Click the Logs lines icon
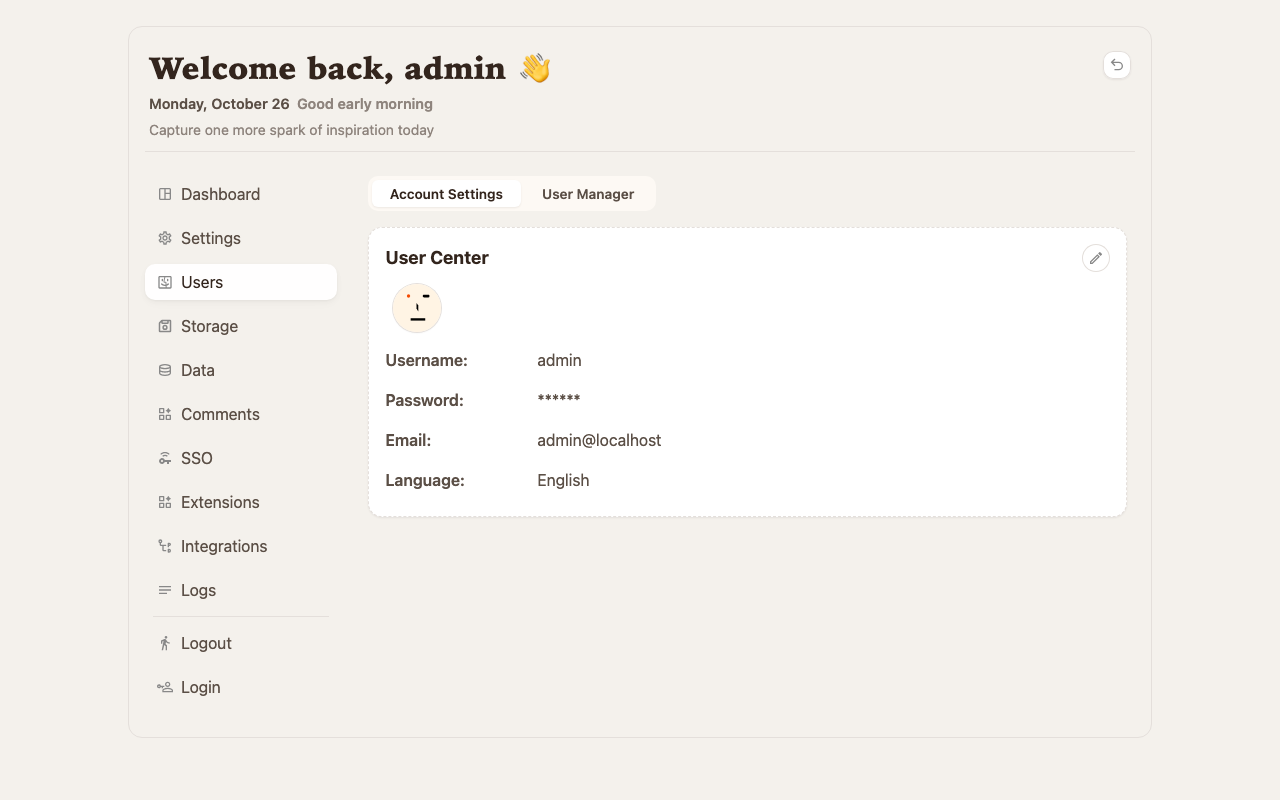 (165, 590)
